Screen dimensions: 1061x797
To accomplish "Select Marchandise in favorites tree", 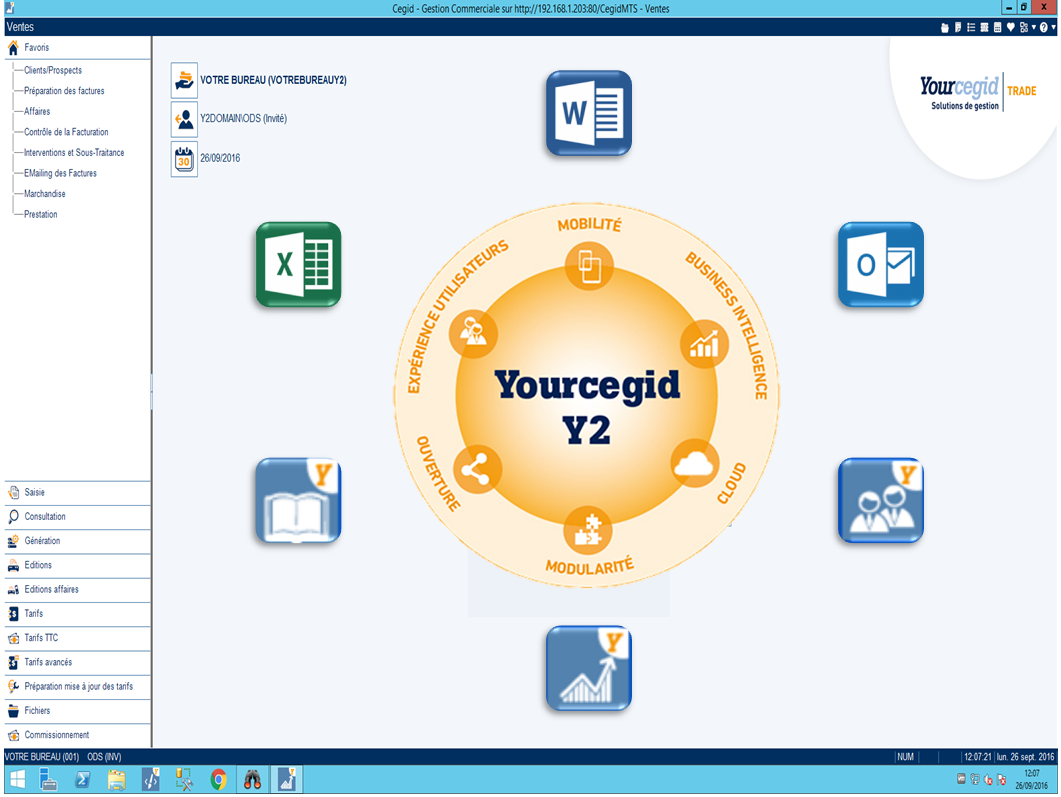I will [x=45, y=194].
